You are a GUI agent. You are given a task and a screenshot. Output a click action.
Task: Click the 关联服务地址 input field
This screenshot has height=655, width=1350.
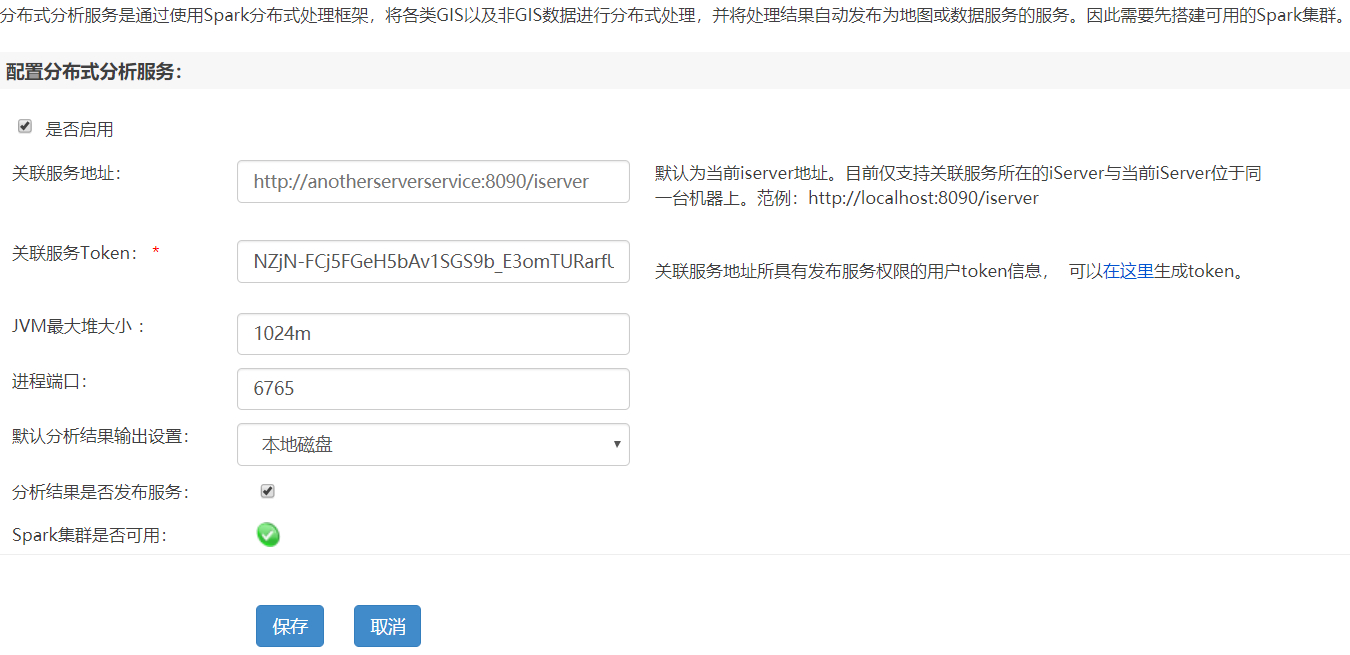(x=433, y=181)
